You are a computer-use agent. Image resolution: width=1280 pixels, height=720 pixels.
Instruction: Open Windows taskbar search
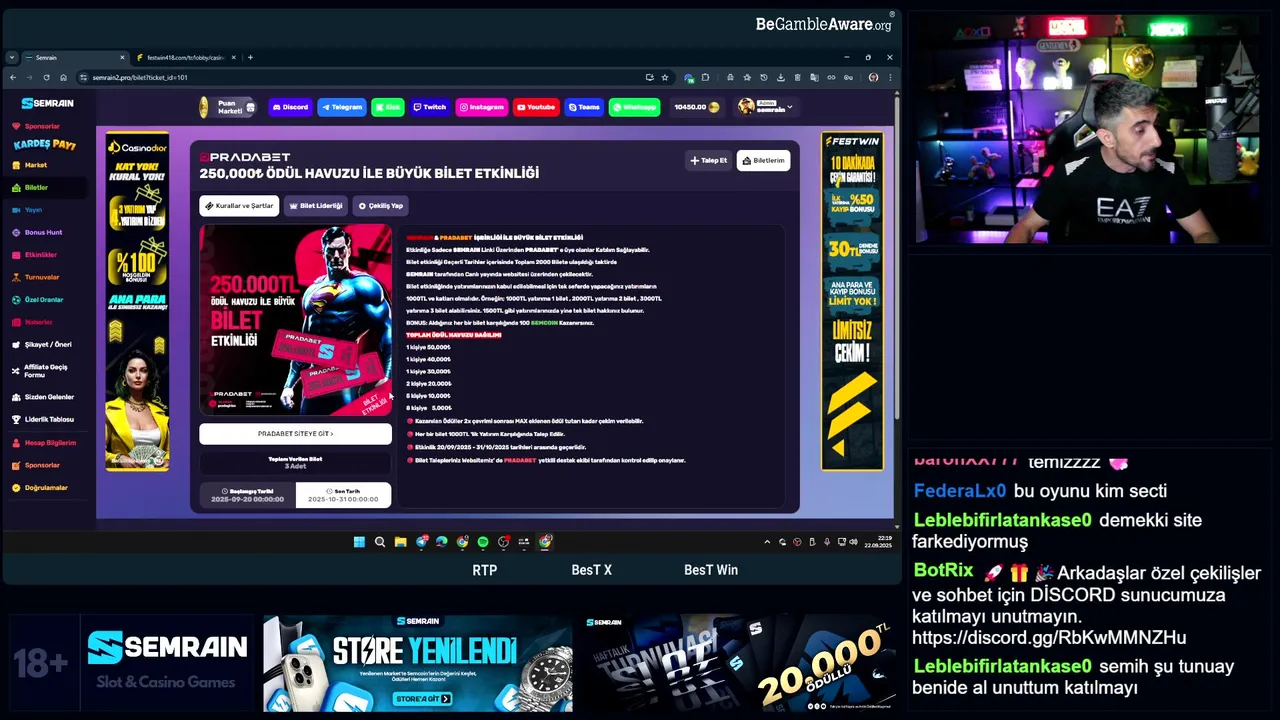380,542
